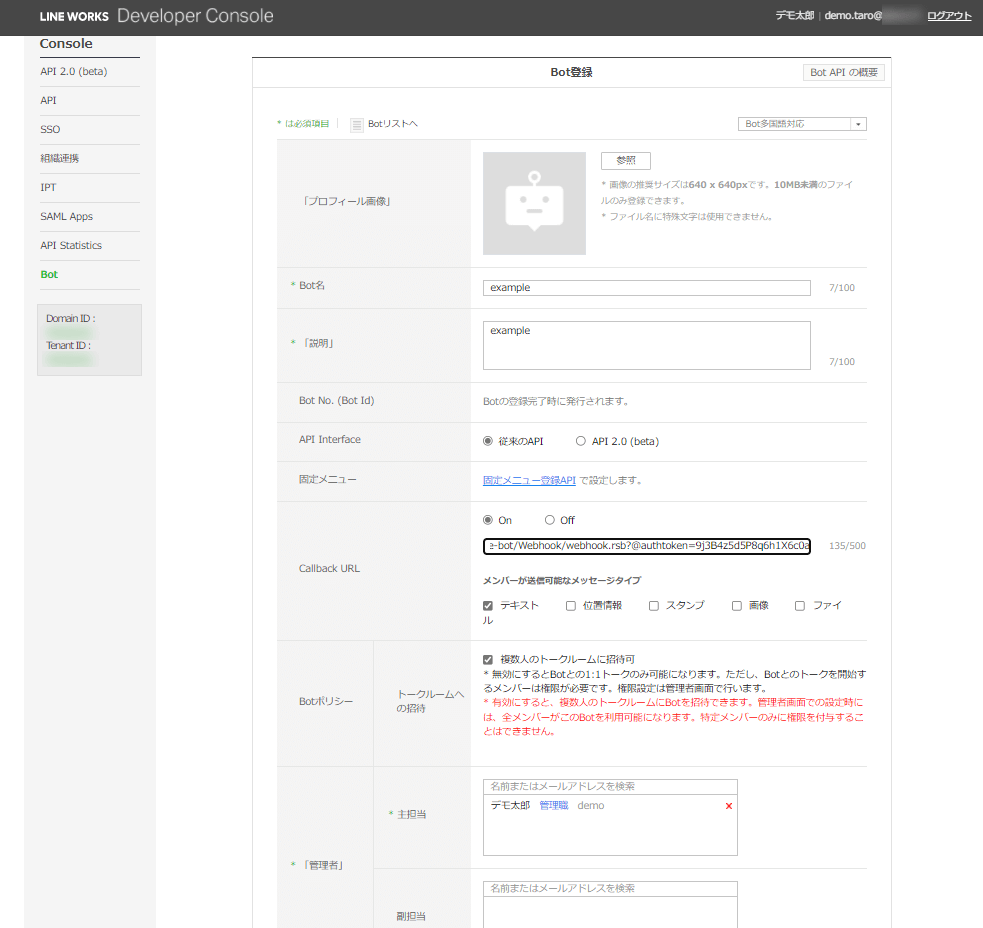Click the 135/500 character counter
Image resolution: width=983 pixels, height=928 pixels.
click(847, 546)
